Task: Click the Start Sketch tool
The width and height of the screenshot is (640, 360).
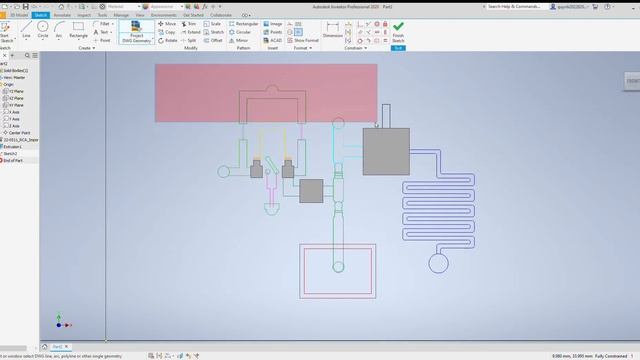Action: pos(6,32)
